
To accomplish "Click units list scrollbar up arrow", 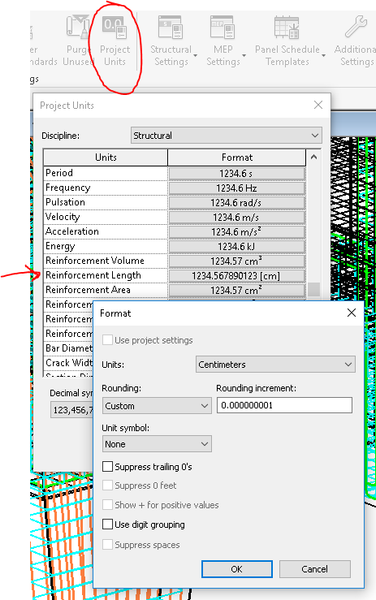I will pos(314,157).
